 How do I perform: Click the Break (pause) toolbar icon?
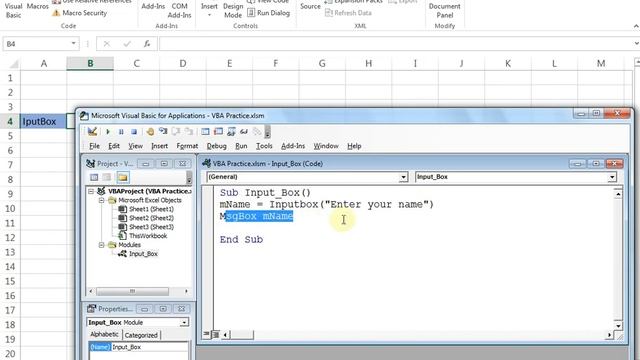(x=121, y=131)
